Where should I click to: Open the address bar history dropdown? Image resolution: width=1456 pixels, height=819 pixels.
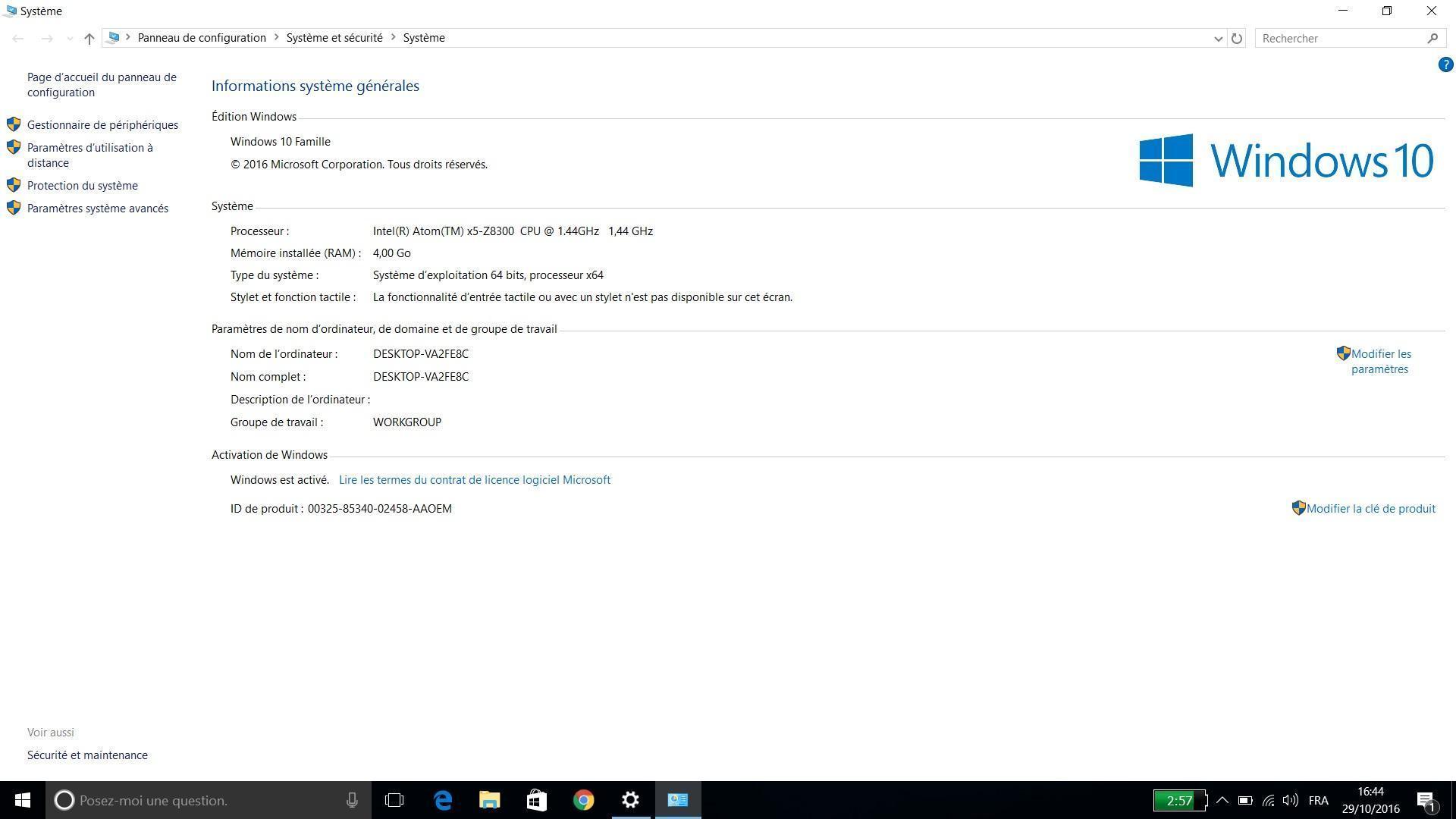point(1219,39)
